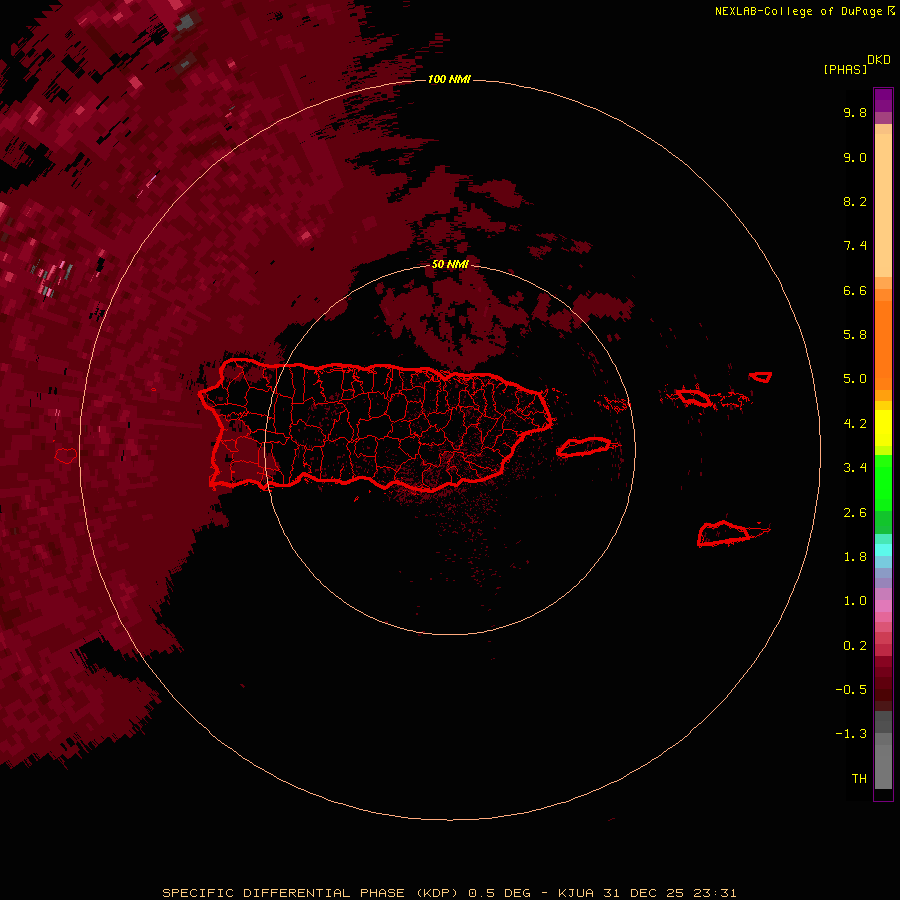Click the Vieques island outline
This screenshot has height=900, width=900.
pos(583,447)
